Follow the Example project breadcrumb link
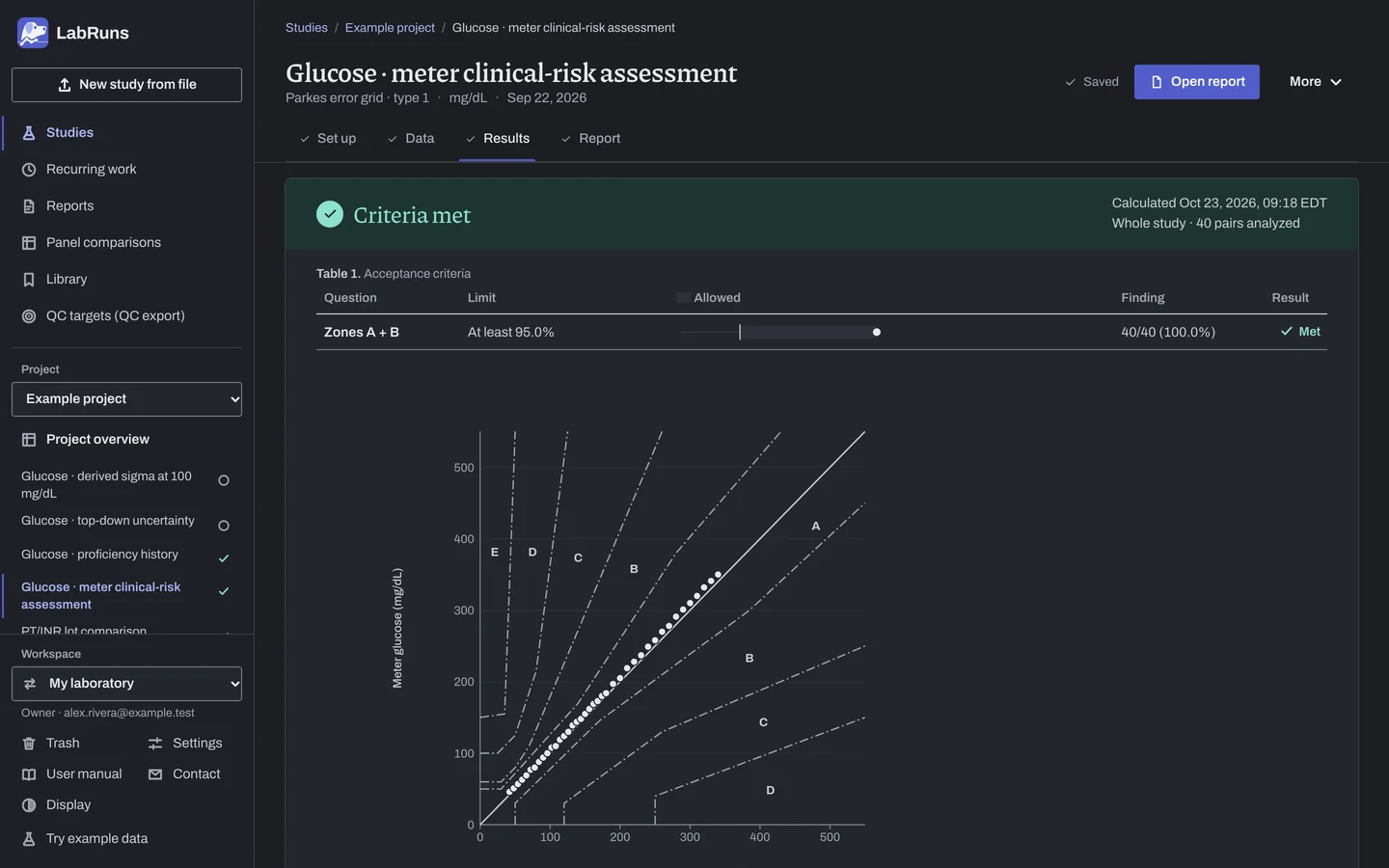Image resolution: width=1389 pixels, height=868 pixels. pyautogui.click(x=390, y=28)
